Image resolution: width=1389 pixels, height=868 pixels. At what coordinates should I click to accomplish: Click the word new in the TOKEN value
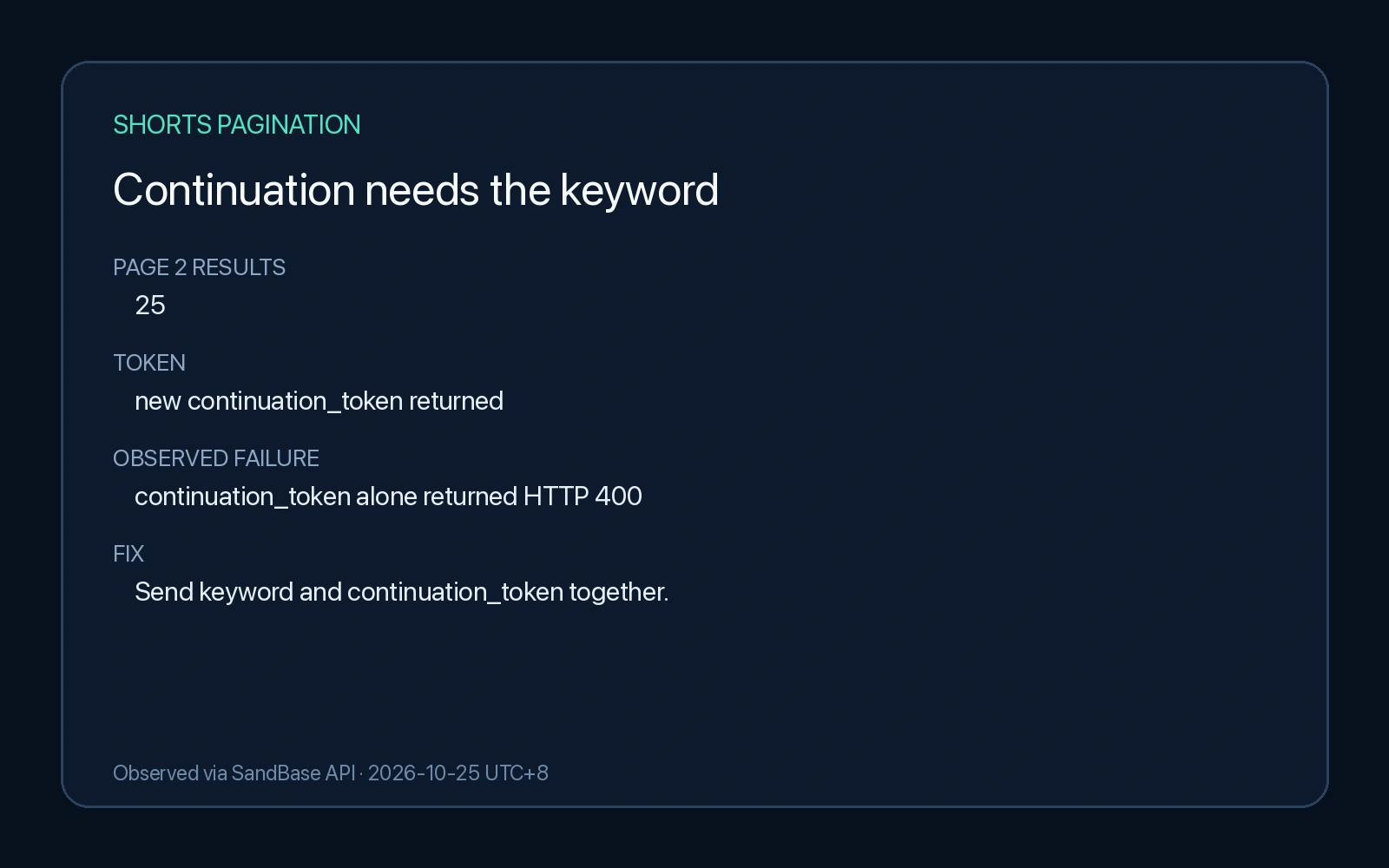tap(158, 401)
